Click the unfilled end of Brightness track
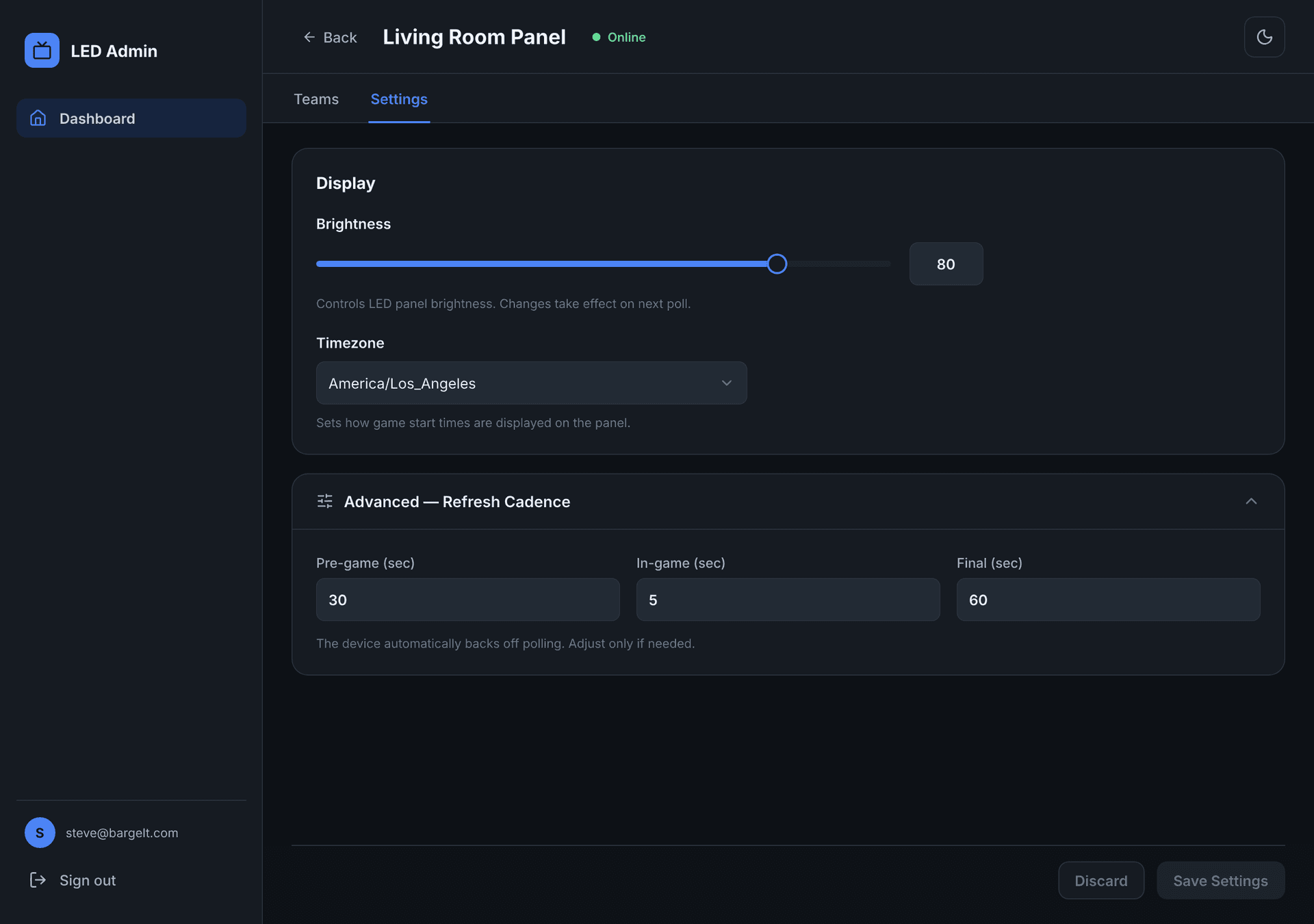The height and width of the screenshot is (924, 1314). point(838,264)
